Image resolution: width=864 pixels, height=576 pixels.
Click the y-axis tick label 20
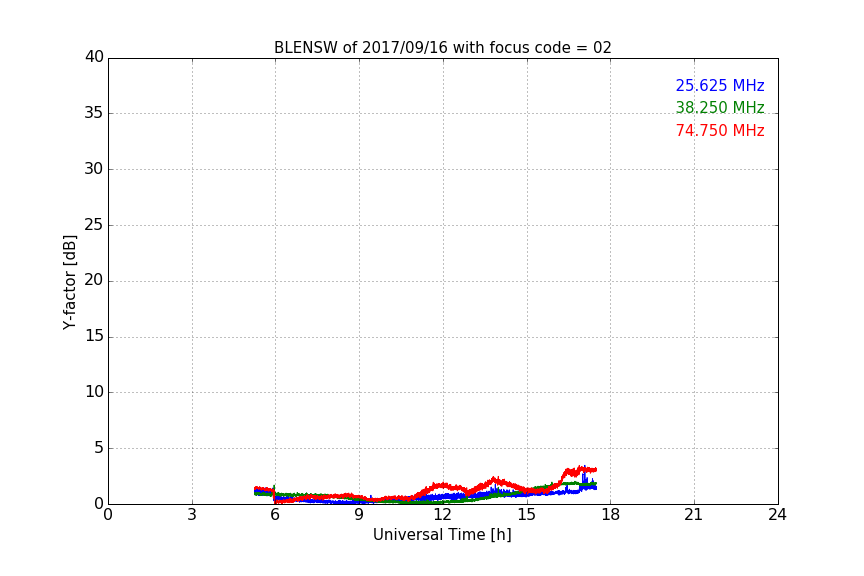(x=94, y=280)
